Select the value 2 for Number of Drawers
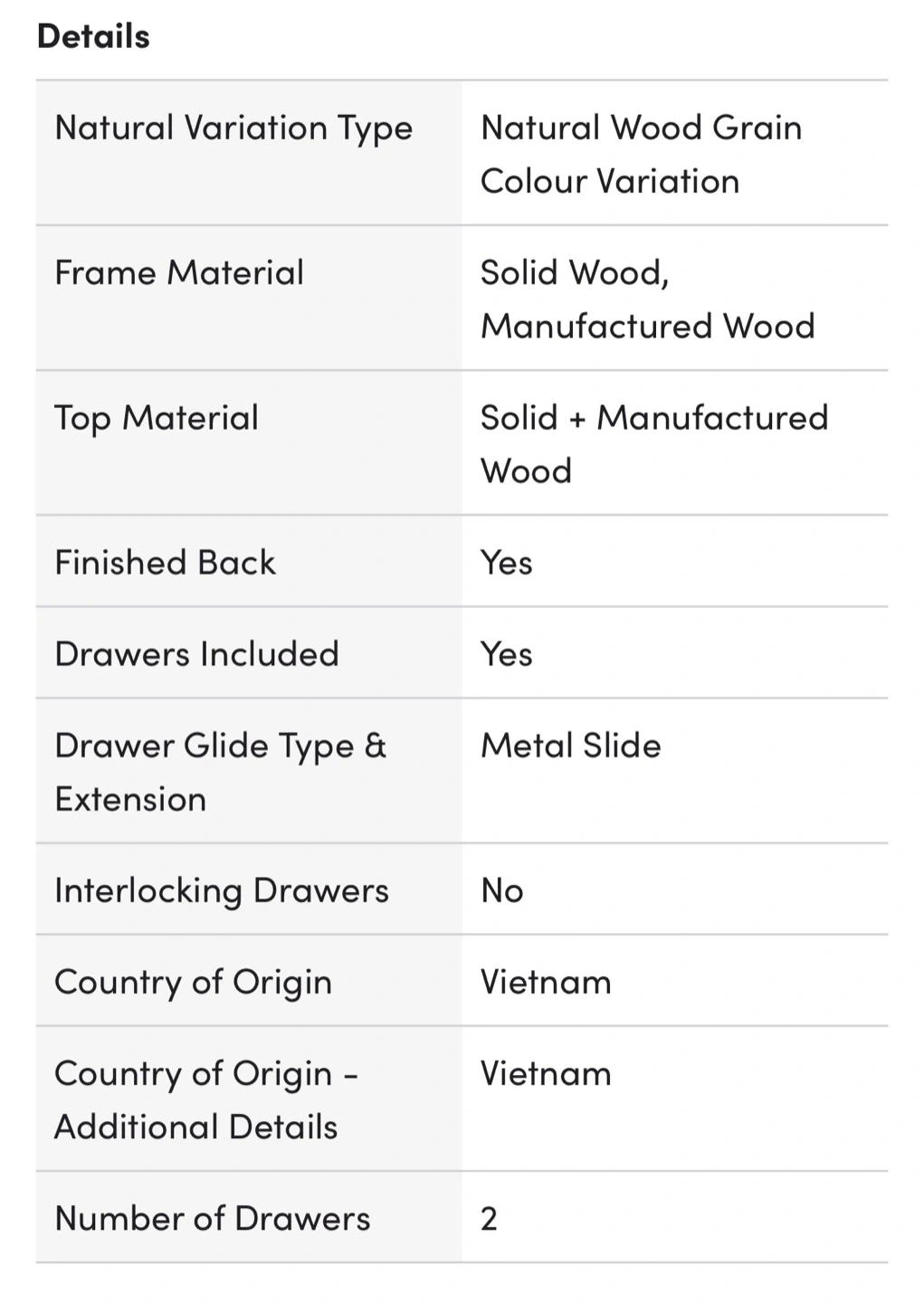The width and height of the screenshot is (924, 1303). pyautogui.click(x=489, y=1219)
